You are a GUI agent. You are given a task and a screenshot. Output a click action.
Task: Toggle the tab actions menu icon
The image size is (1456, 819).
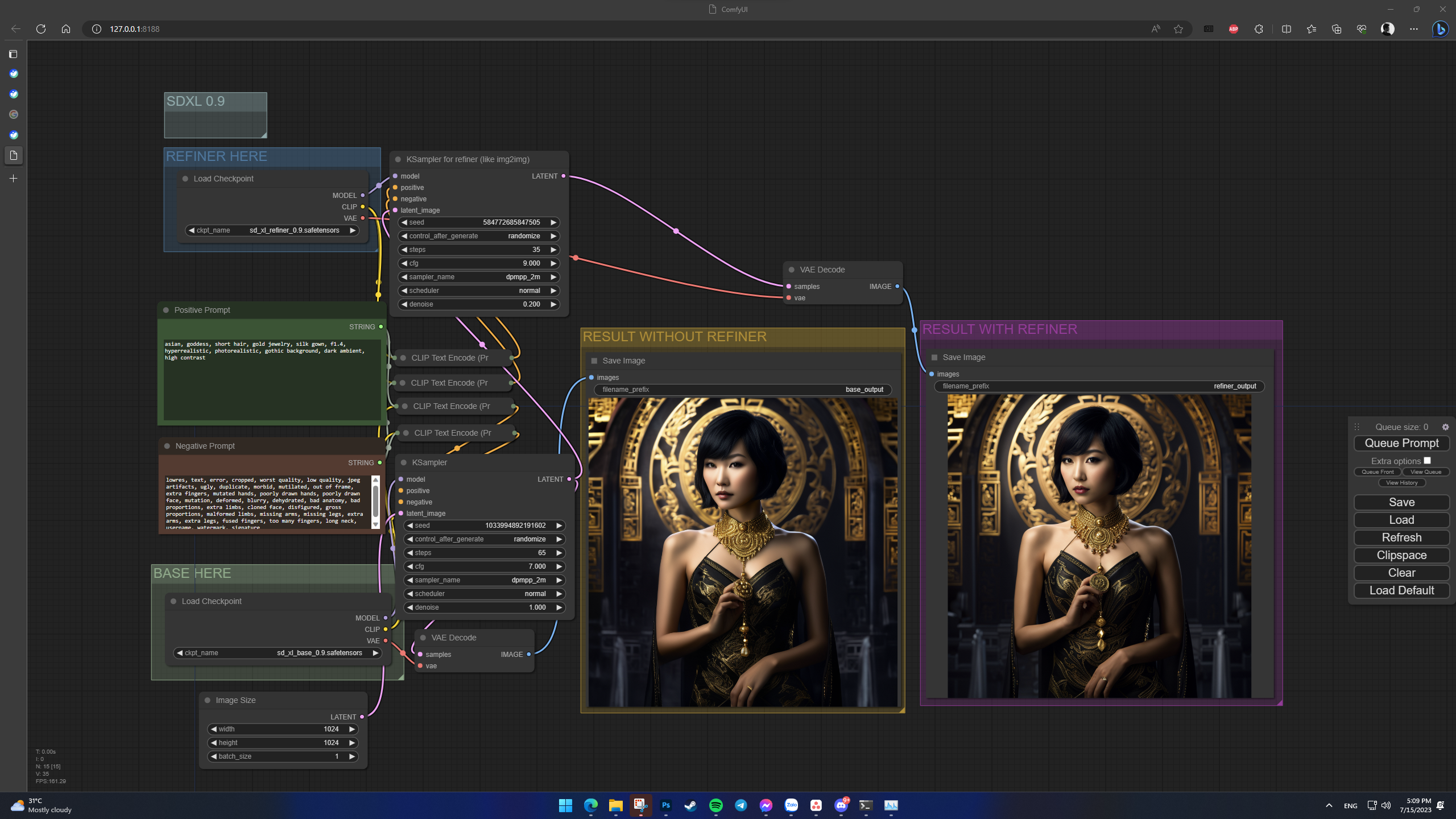pyautogui.click(x=14, y=54)
